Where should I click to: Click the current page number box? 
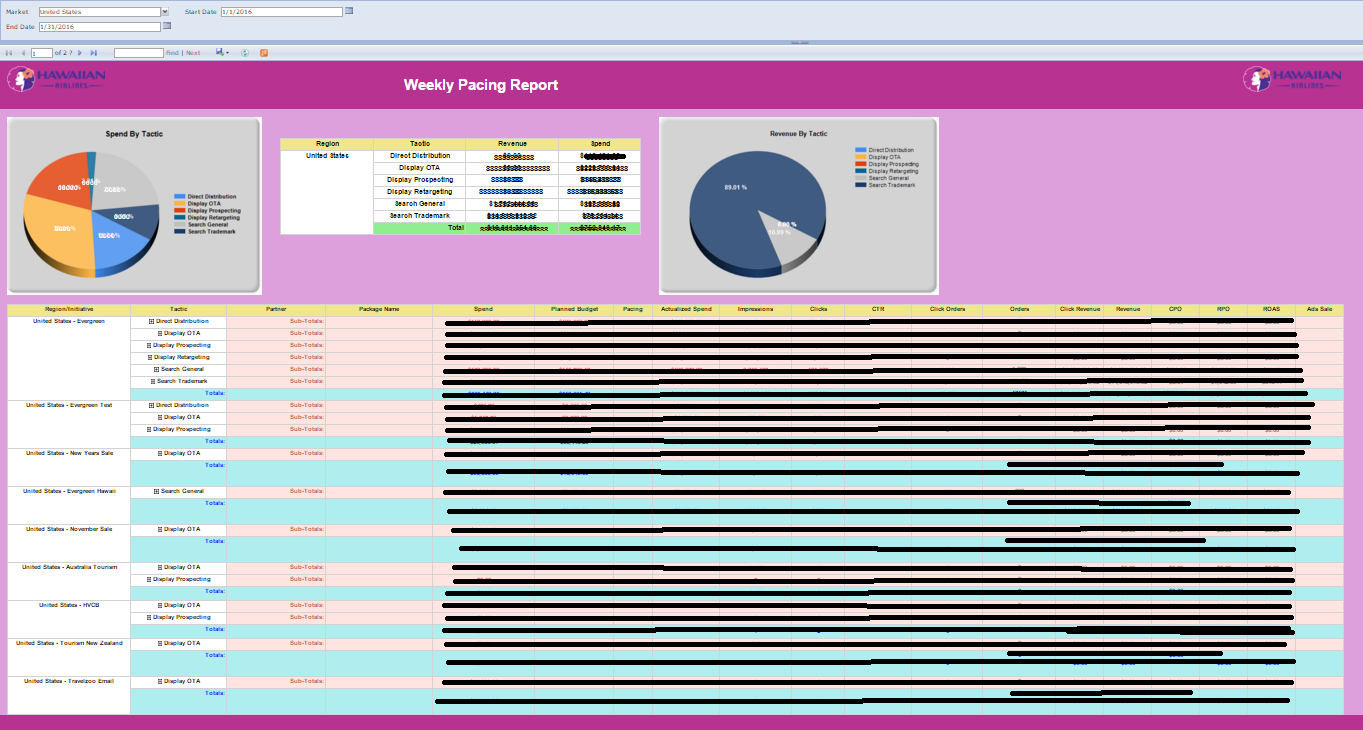click(x=41, y=53)
